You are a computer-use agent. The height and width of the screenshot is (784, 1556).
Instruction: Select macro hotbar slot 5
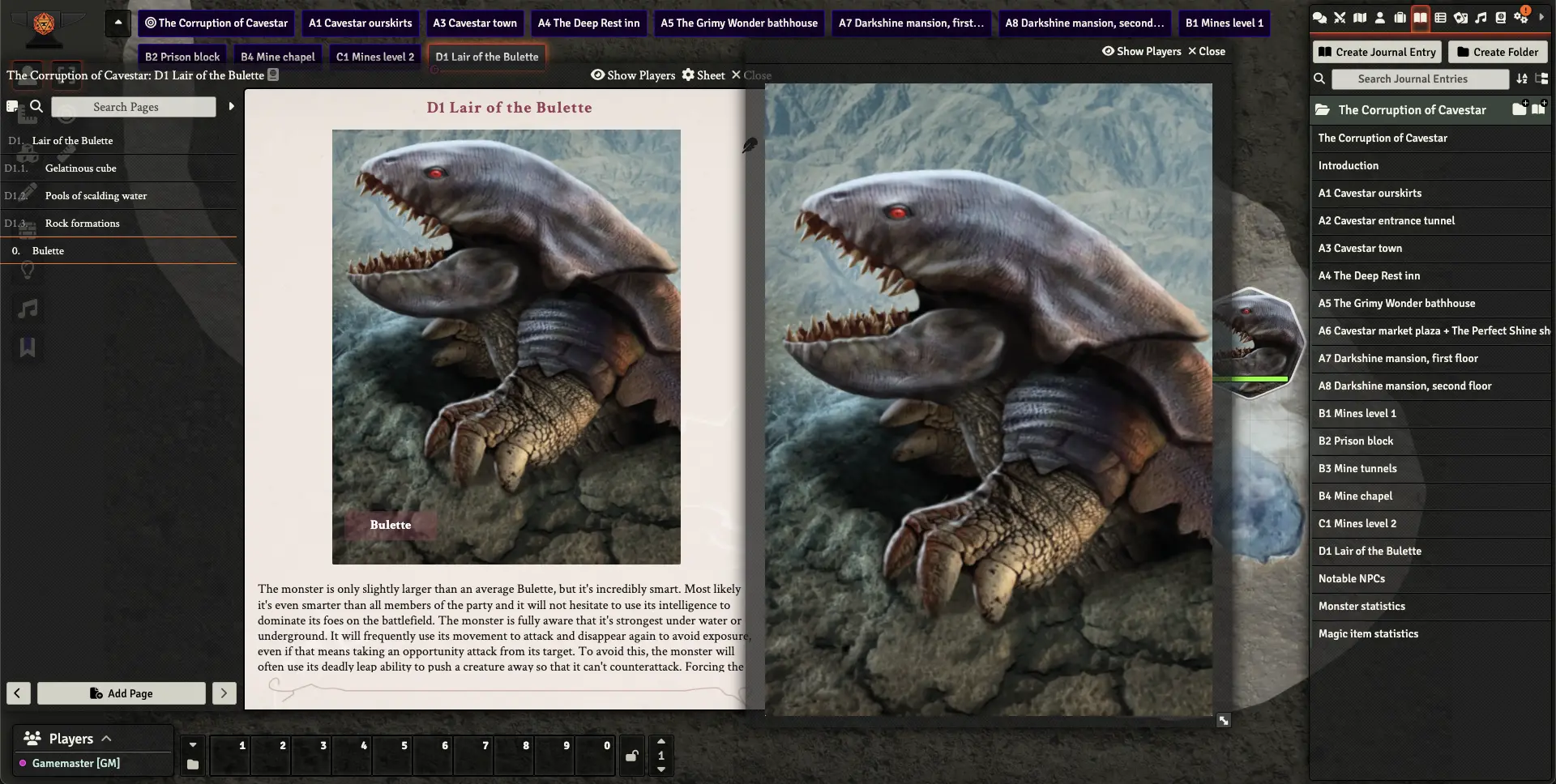pos(392,756)
